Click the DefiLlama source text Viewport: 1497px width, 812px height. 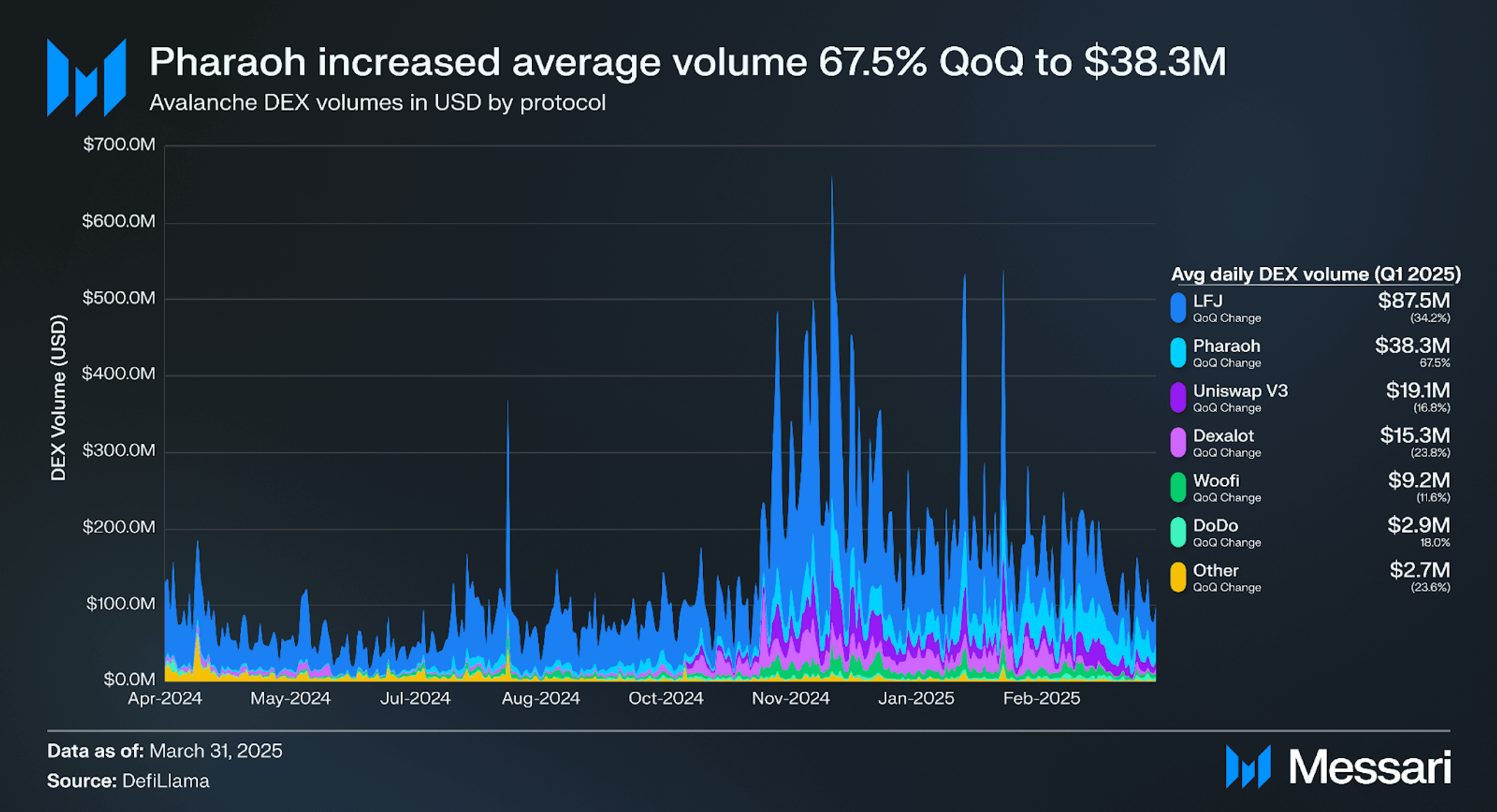click(166, 781)
